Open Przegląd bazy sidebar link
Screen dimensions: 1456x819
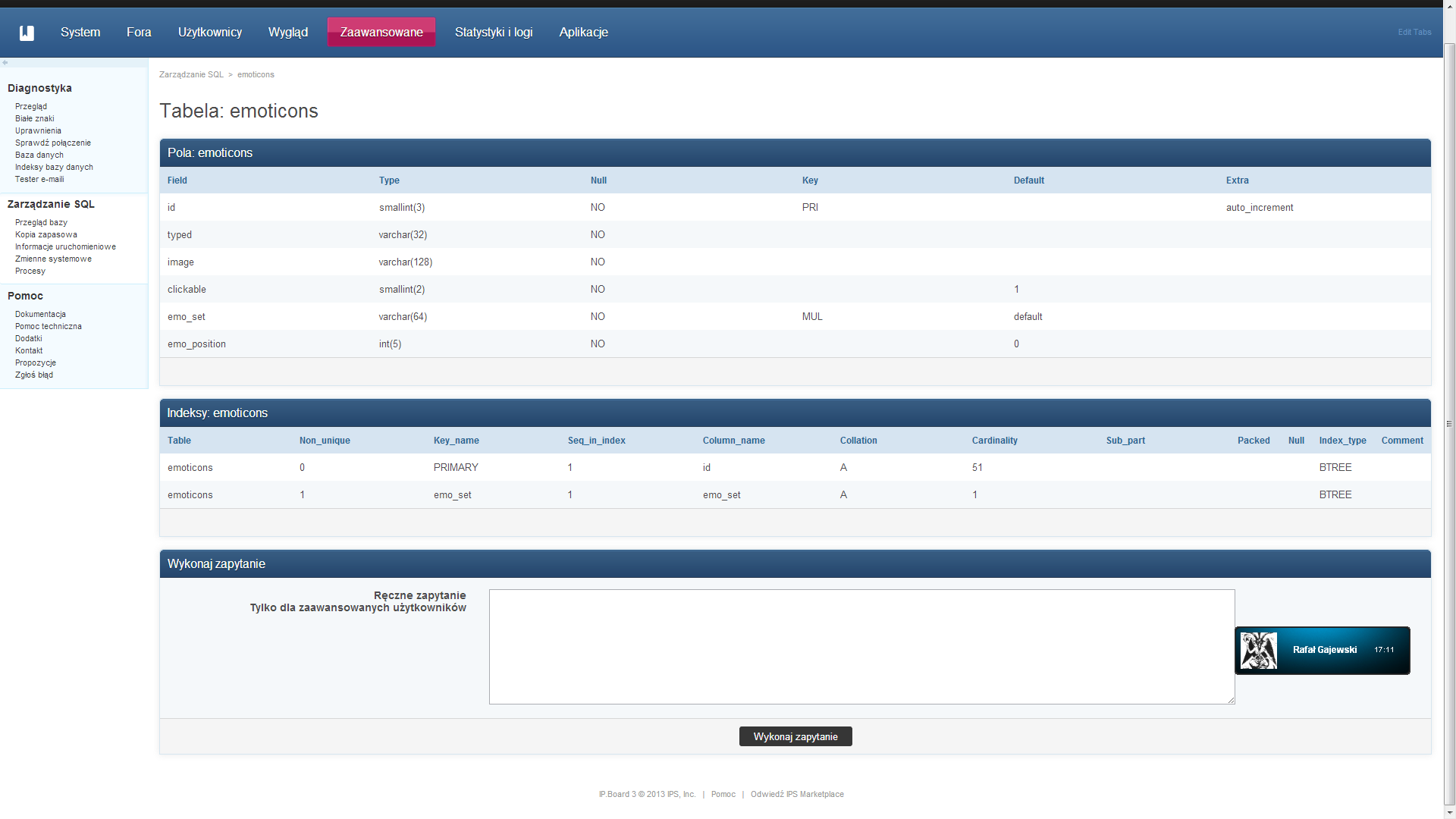tap(41, 223)
